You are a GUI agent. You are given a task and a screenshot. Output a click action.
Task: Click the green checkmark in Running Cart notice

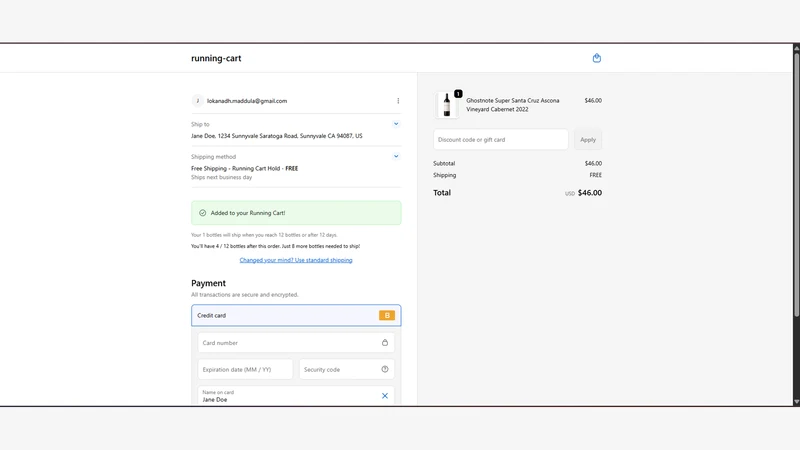click(x=203, y=213)
